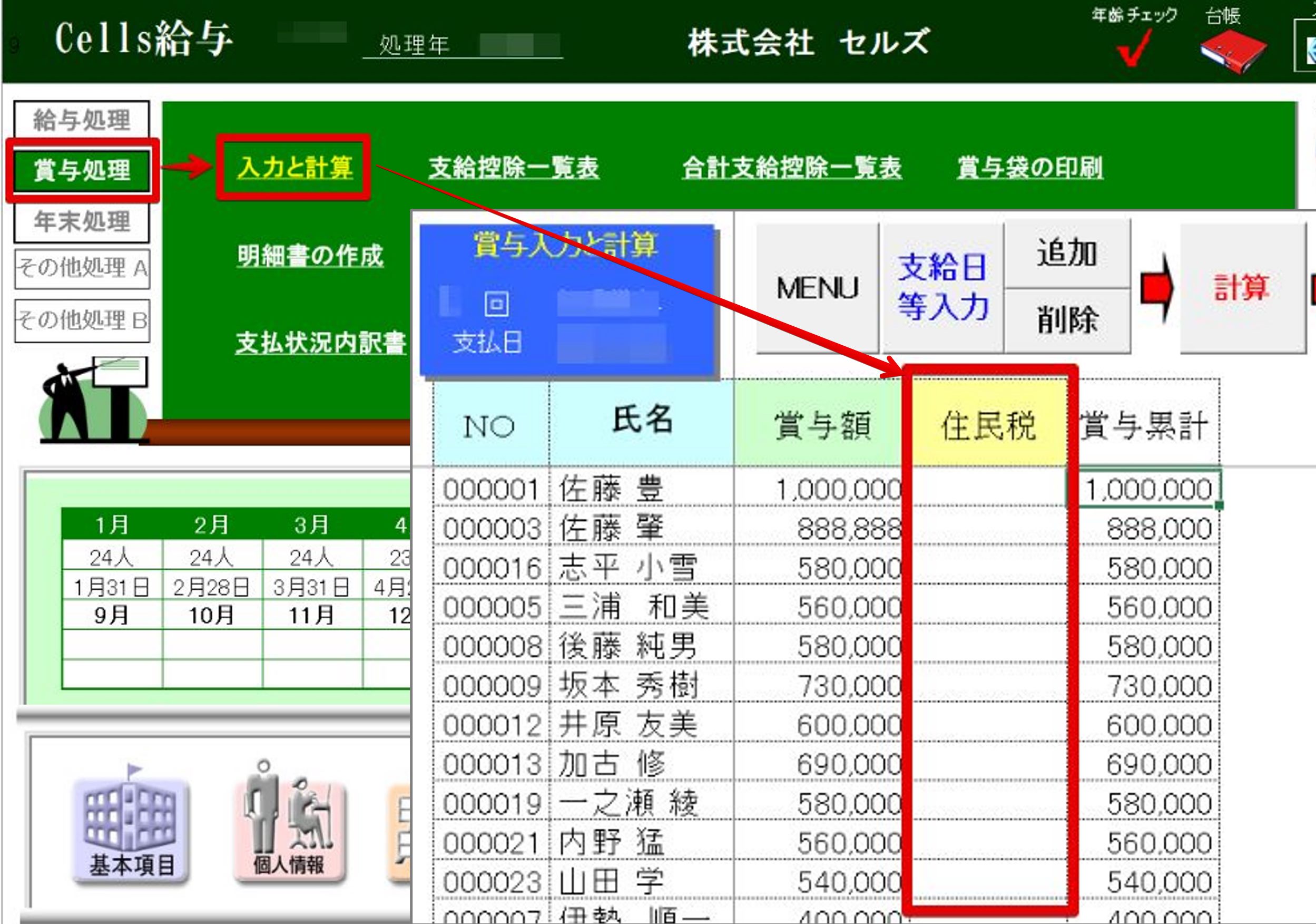Select the 給与処理 menu tab

click(x=81, y=121)
